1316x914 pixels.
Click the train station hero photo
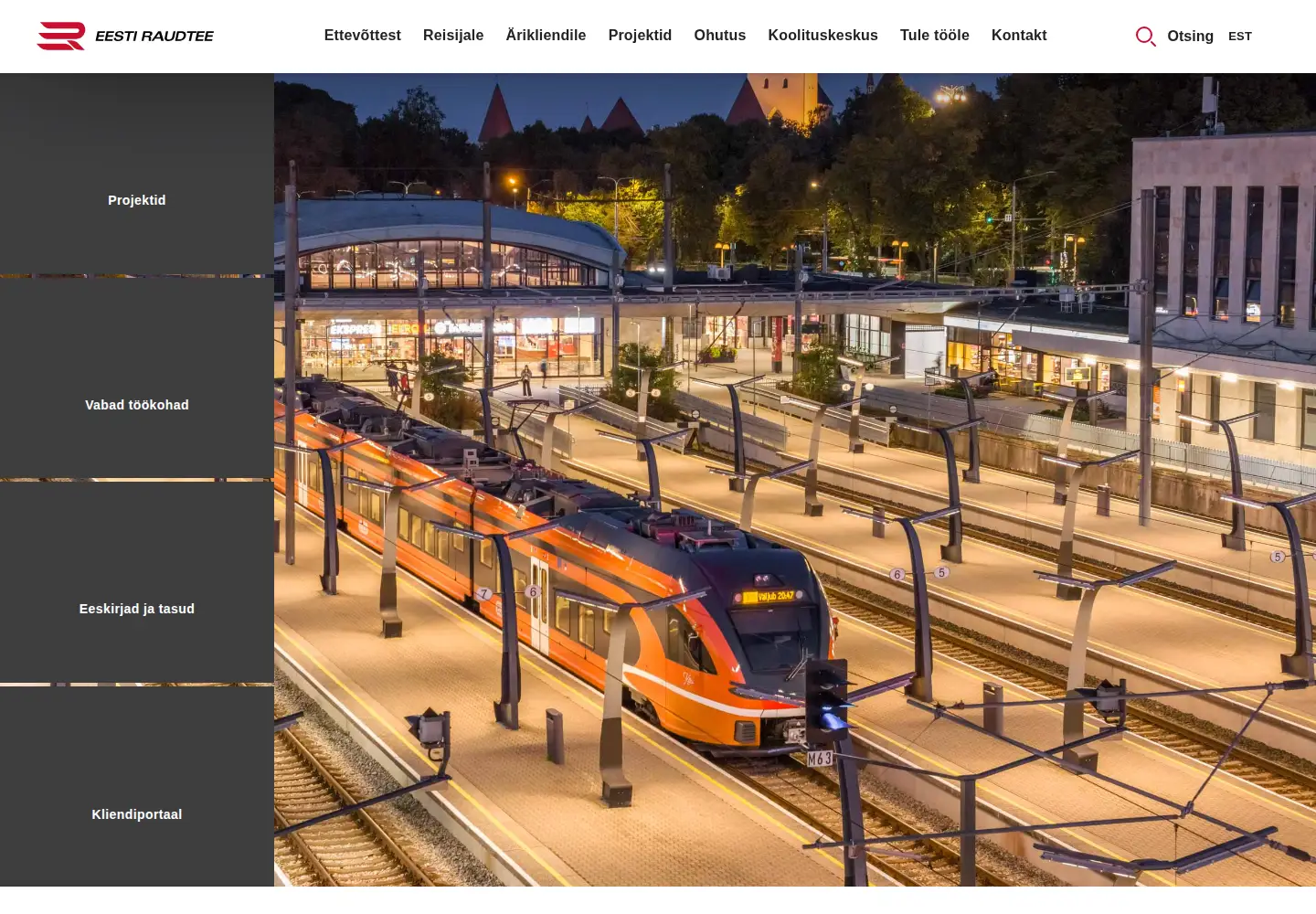[x=795, y=480]
